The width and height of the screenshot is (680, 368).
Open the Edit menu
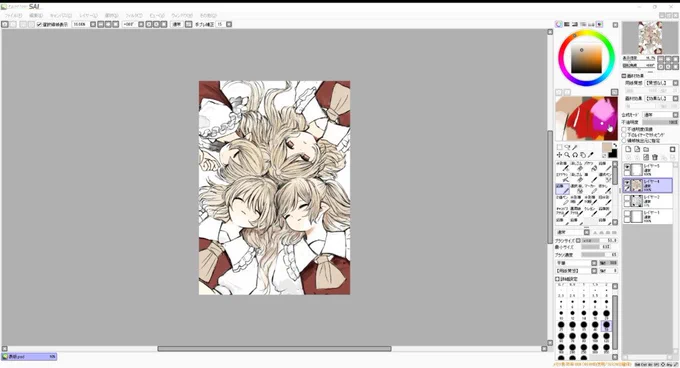click(x=36, y=16)
